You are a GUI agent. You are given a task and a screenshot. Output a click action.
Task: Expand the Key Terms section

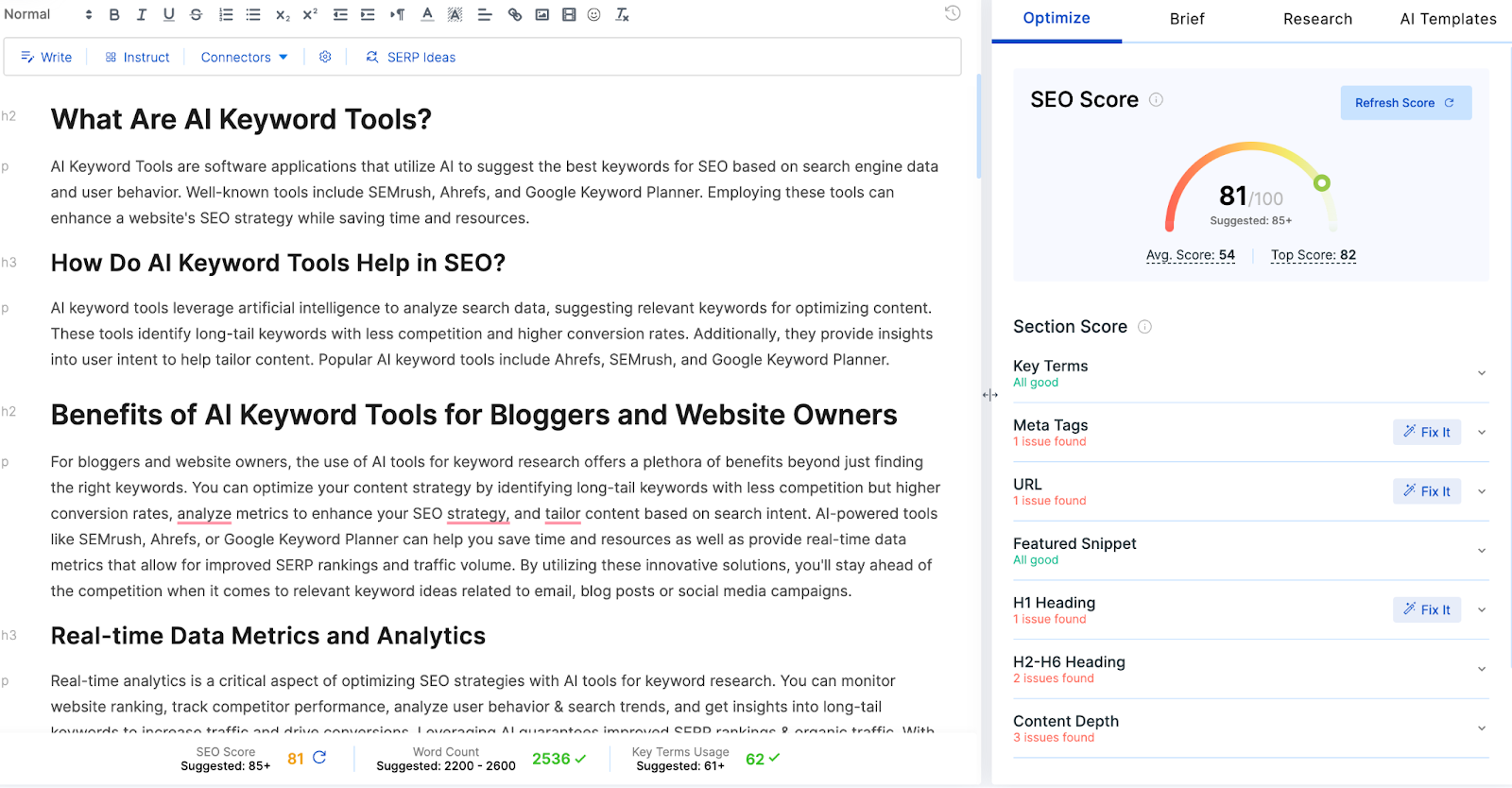click(1481, 373)
